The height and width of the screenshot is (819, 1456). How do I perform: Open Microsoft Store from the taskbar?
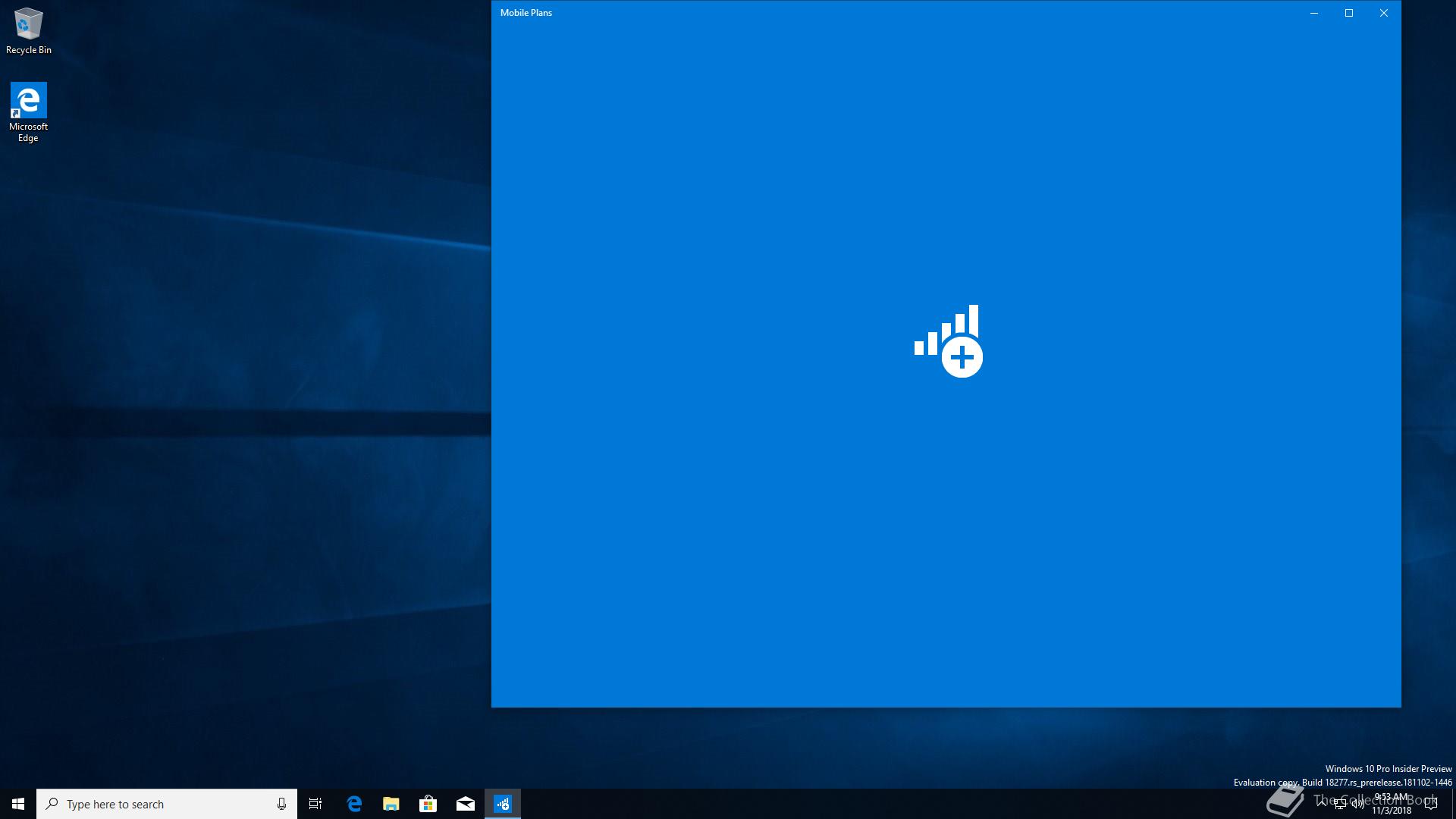[428, 804]
